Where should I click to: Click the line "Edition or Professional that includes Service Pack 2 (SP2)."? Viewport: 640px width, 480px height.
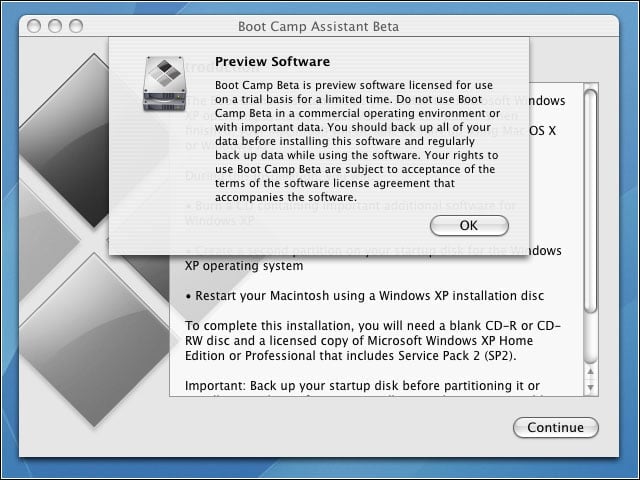click(x=351, y=356)
